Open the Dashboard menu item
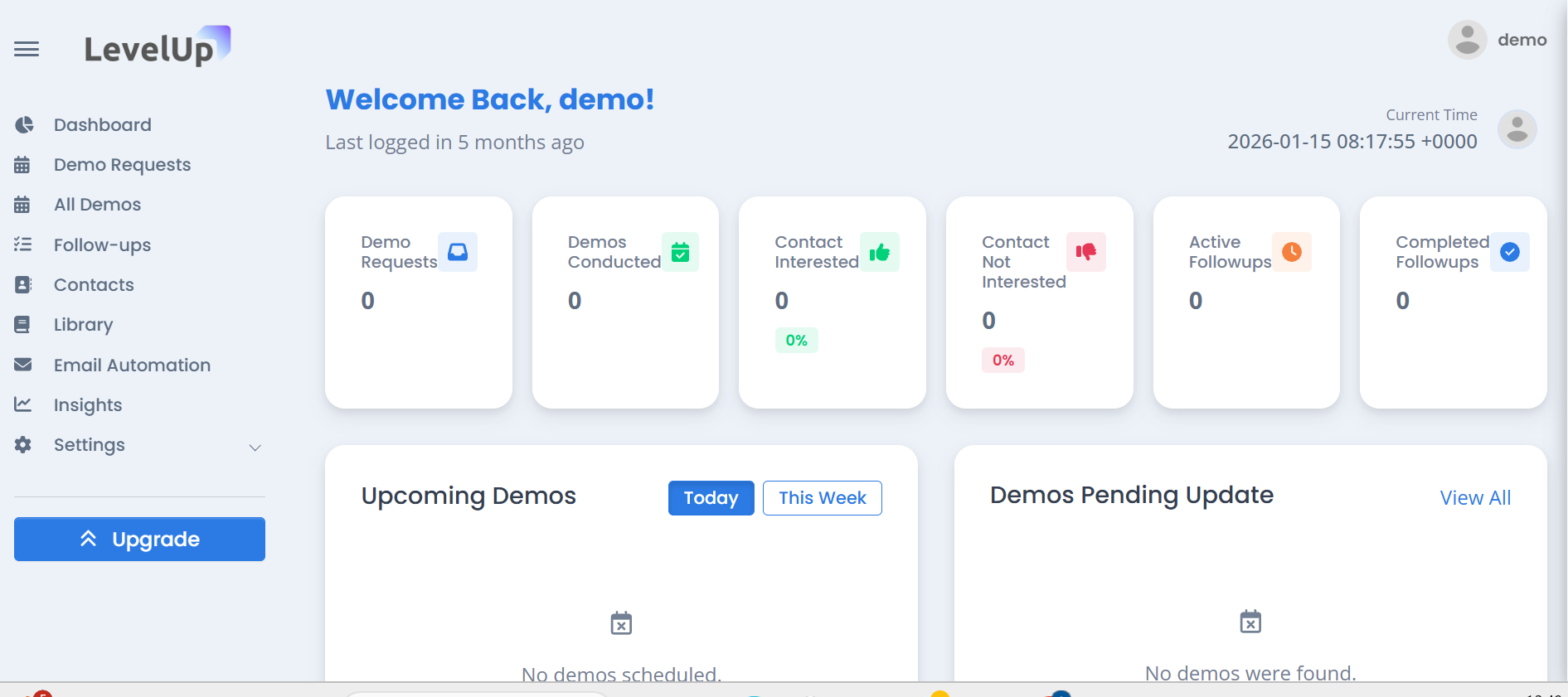The image size is (1568, 697). point(103,125)
